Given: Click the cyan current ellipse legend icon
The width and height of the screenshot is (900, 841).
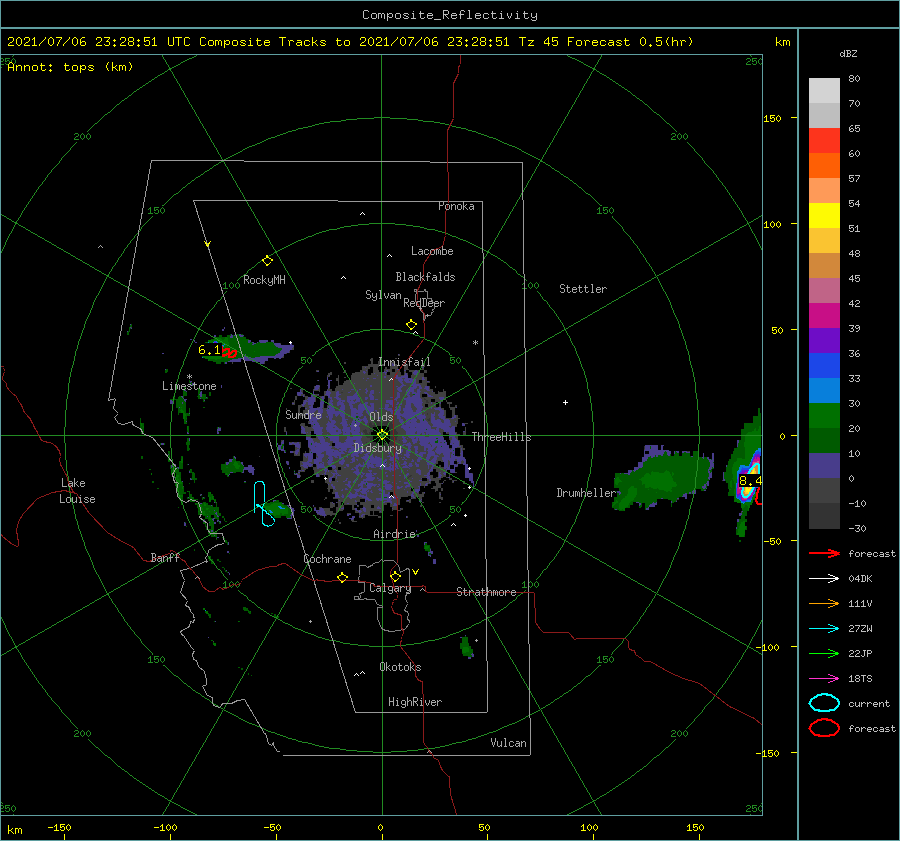Looking at the screenshot, I should (x=824, y=703).
